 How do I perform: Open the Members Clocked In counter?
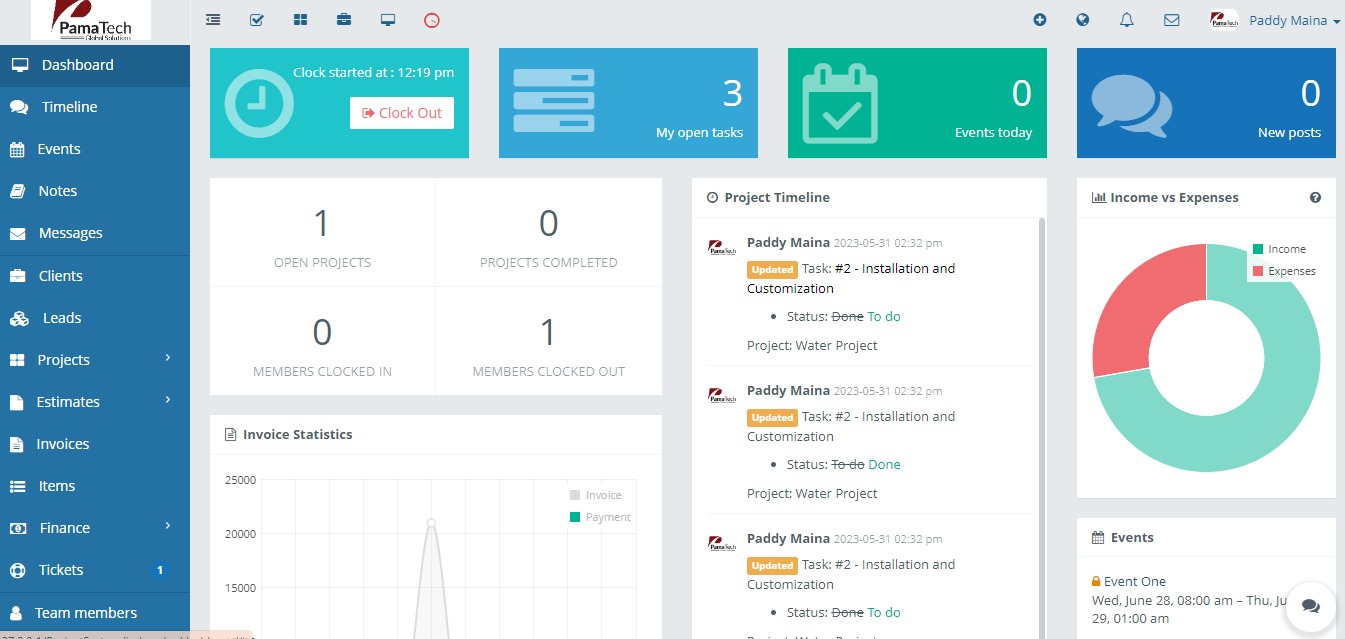click(x=322, y=341)
